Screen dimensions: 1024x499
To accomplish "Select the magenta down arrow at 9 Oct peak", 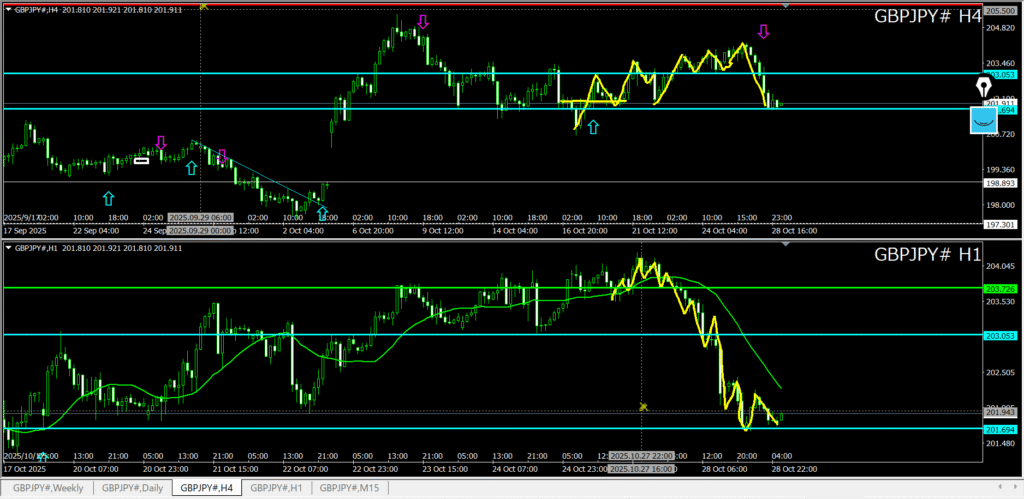I will (424, 21).
